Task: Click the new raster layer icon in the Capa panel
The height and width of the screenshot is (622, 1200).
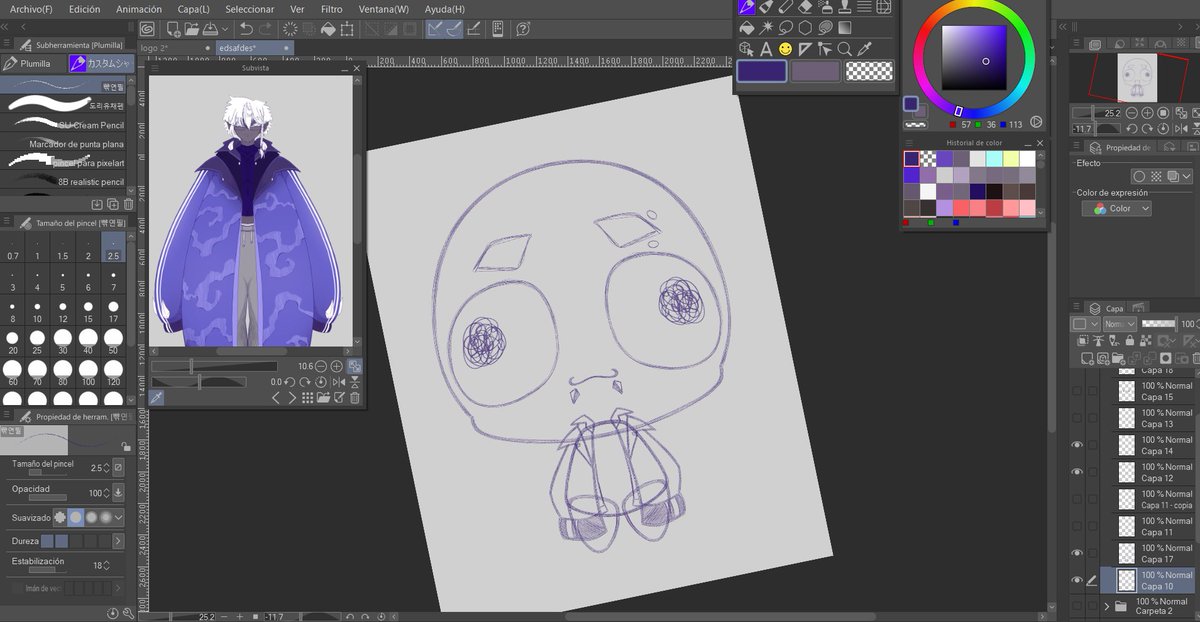Action: [1087, 358]
